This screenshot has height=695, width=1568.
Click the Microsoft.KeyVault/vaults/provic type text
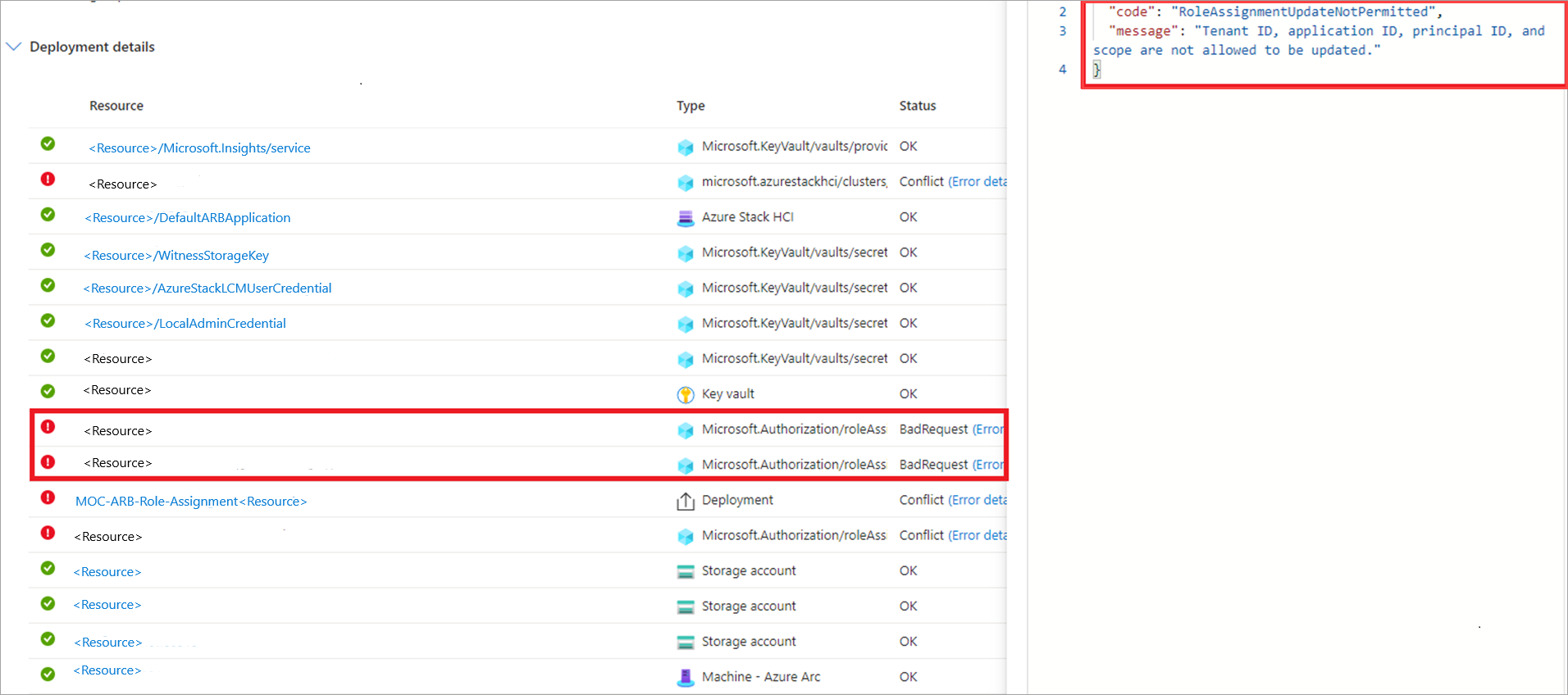[795, 147]
